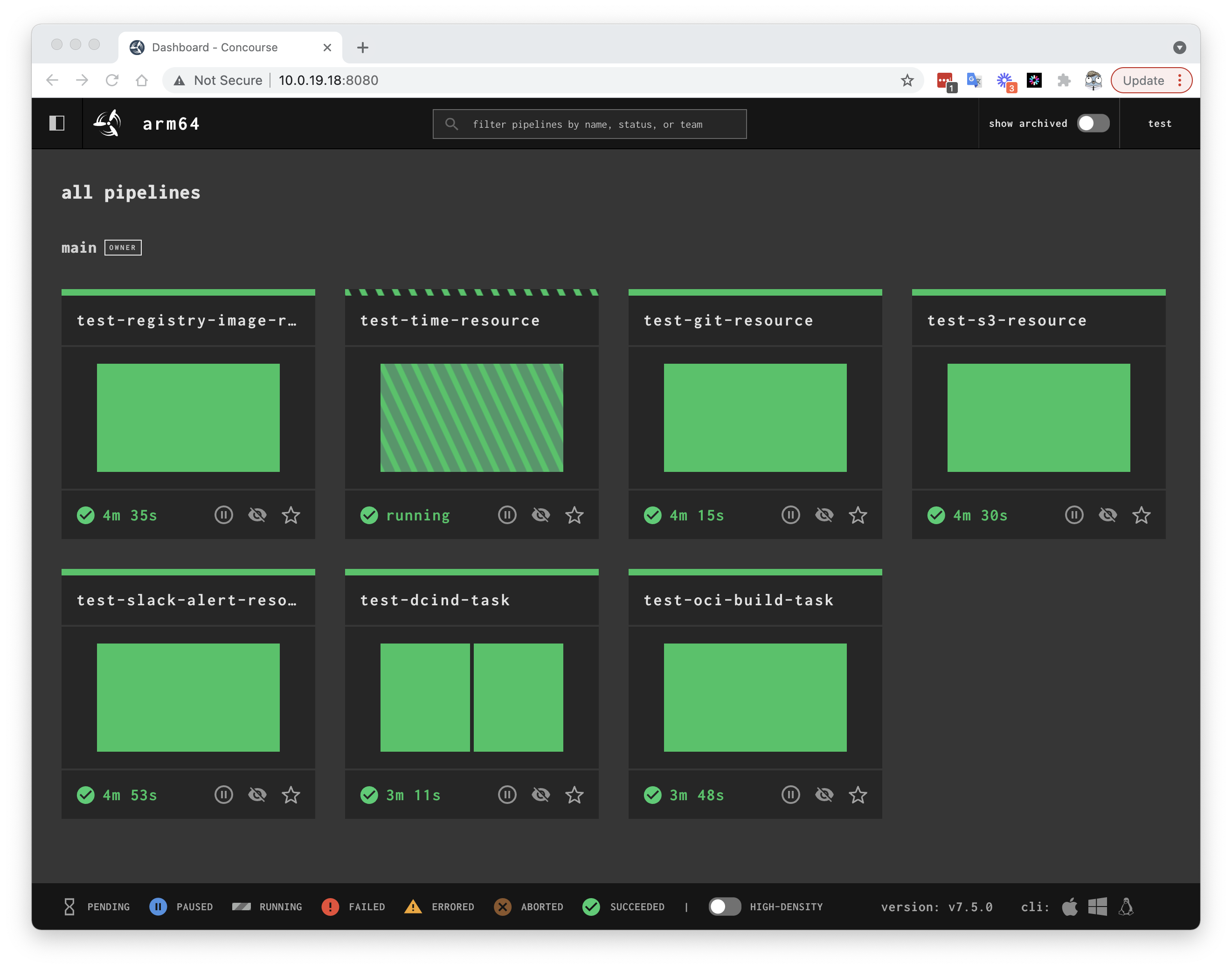This screenshot has height=969, width=1232.
Task: Toggle visibility of test-slack-alert pipeline
Action: [x=257, y=795]
